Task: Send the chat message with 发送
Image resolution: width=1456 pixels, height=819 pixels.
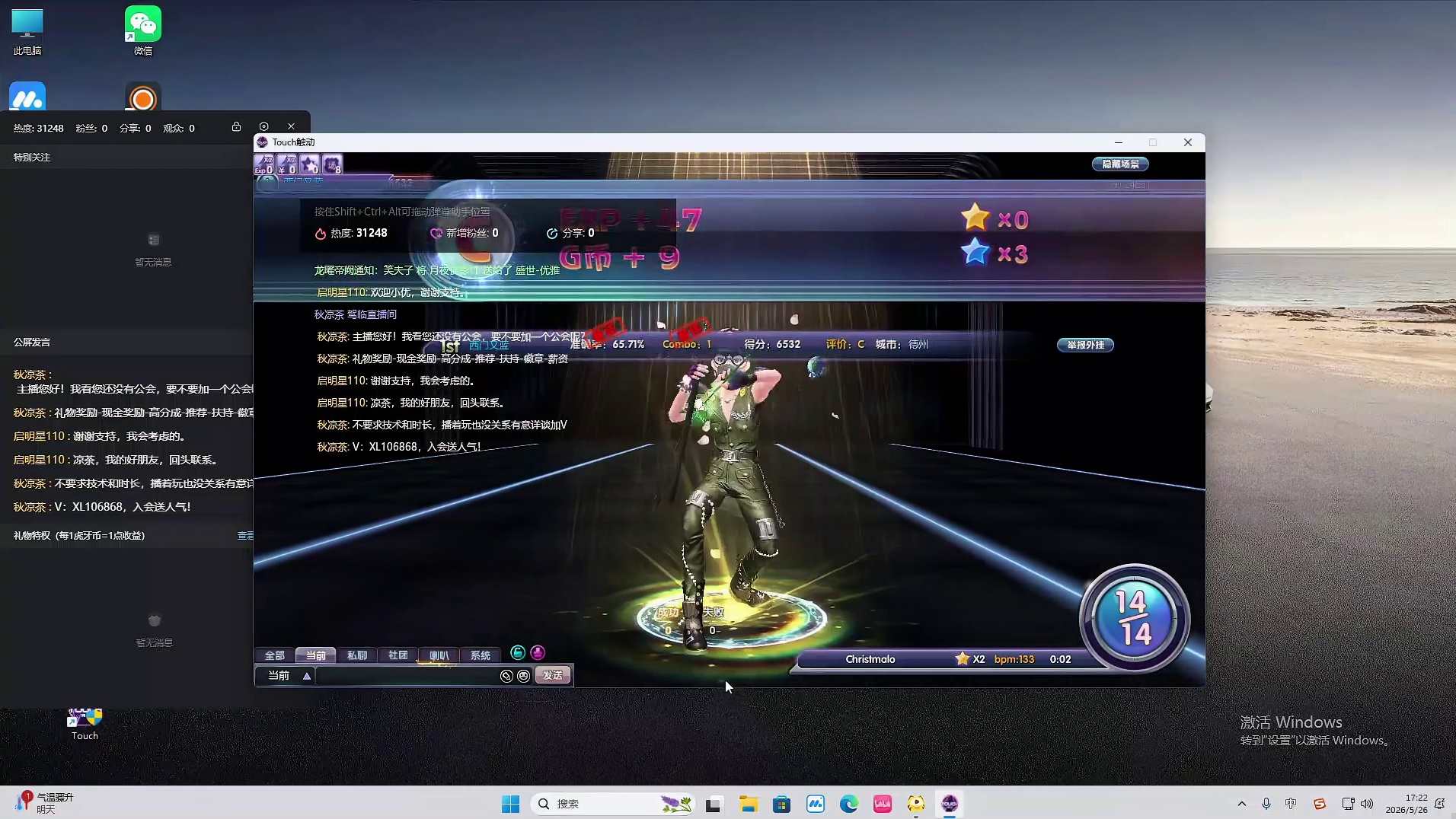Action: (553, 675)
